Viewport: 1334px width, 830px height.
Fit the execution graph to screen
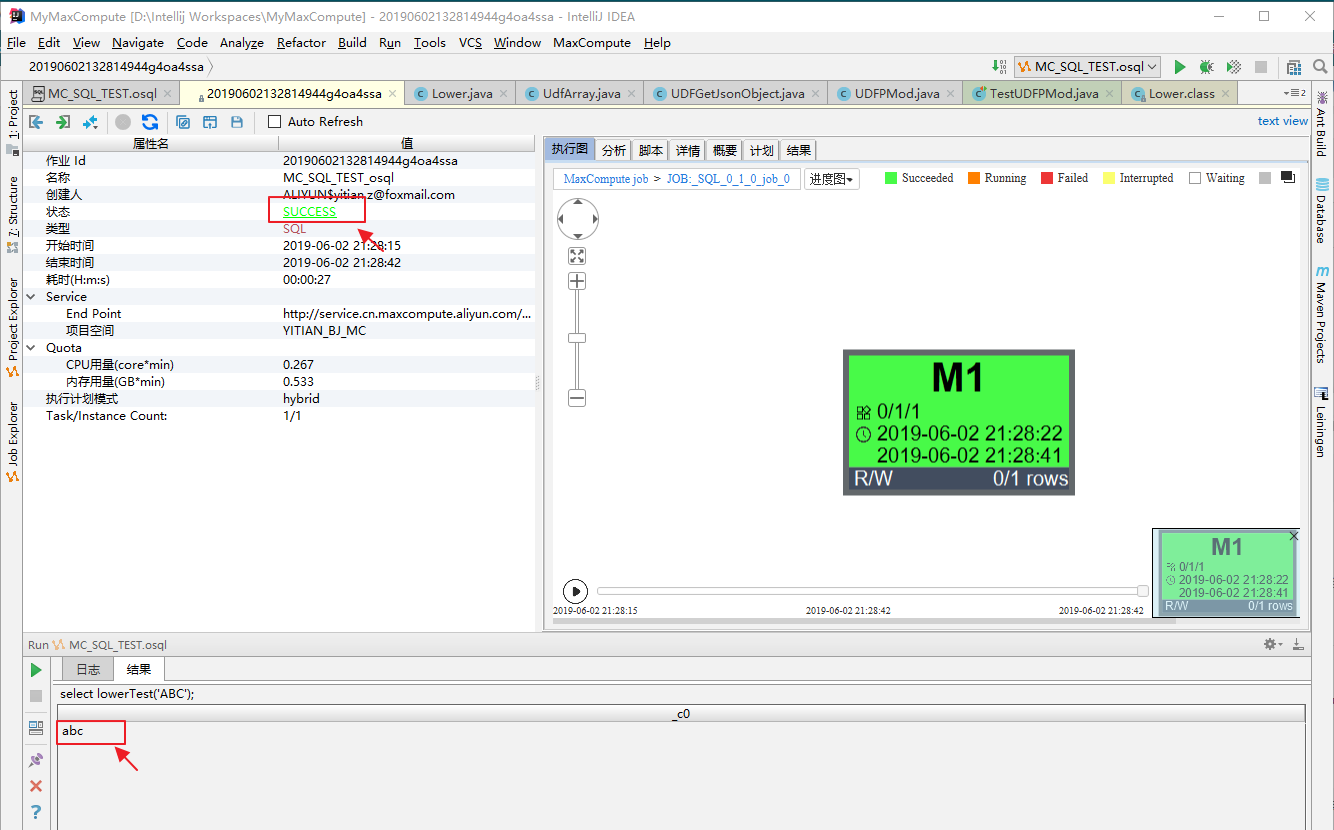coord(577,255)
